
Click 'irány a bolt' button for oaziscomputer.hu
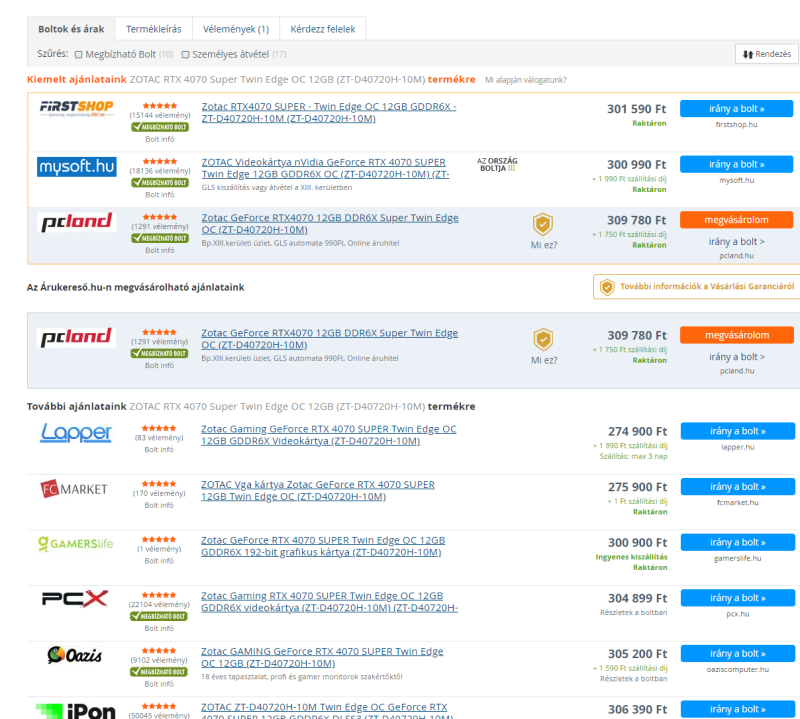738,654
